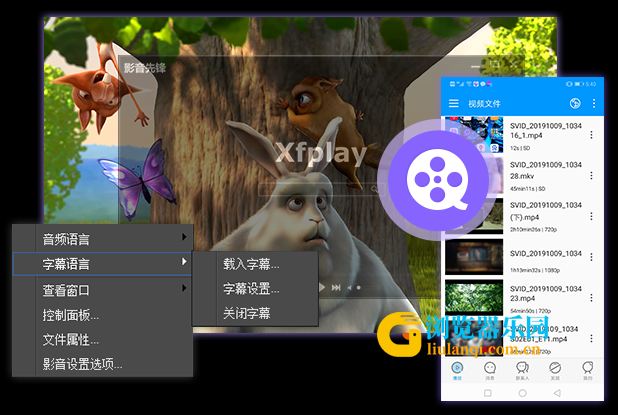Select the 字幕语言 subtitle language menu item

pos(102,264)
